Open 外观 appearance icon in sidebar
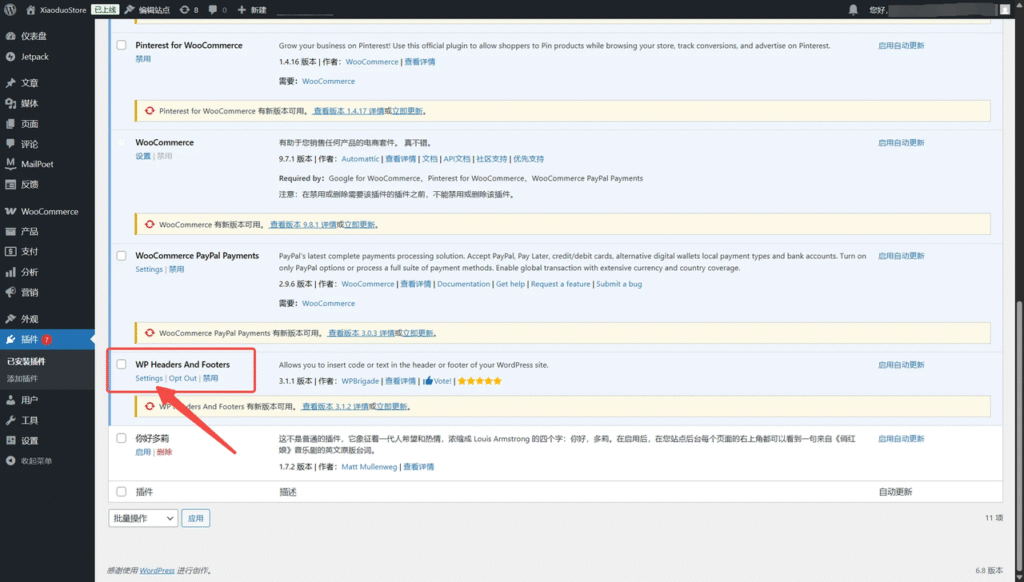Screen dimensions: 1024x582 coord(10,319)
